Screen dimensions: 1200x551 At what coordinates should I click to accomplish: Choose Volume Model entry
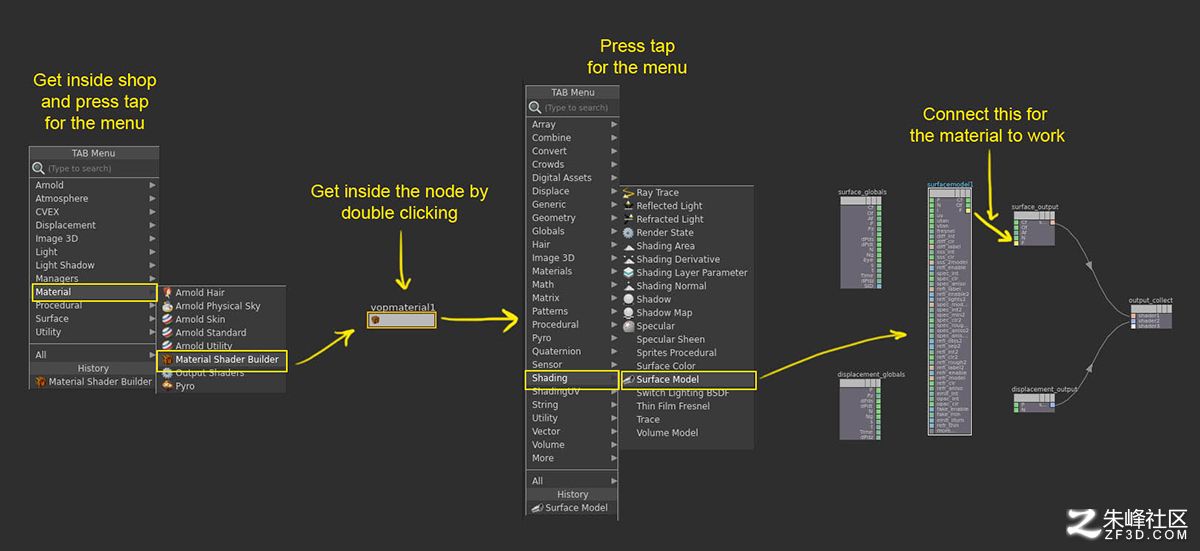tap(667, 433)
